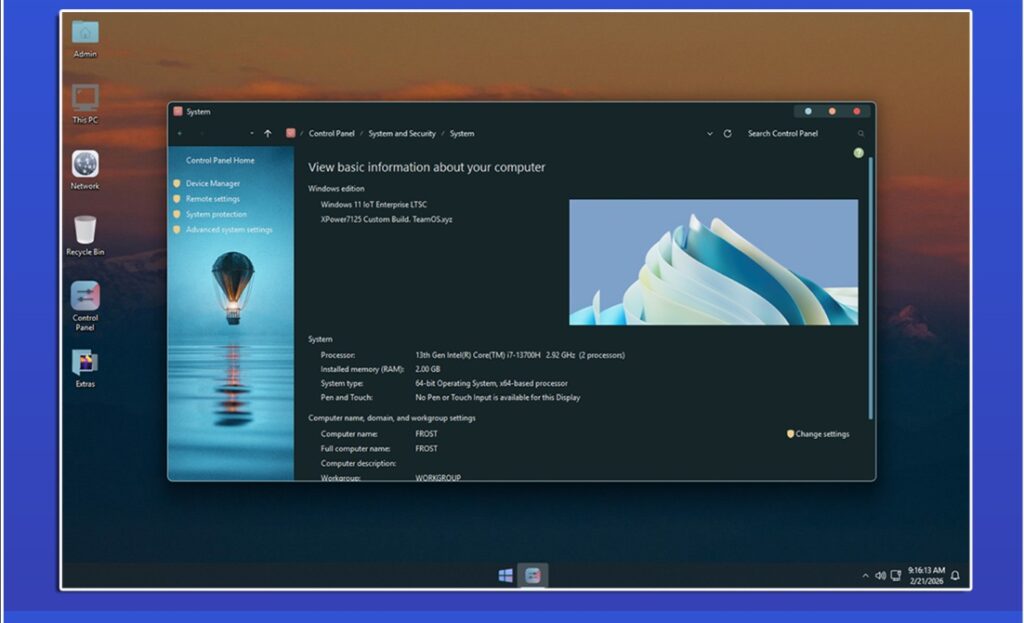The height and width of the screenshot is (623, 1024).
Task: Click the help question mark icon
Action: click(x=858, y=153)
